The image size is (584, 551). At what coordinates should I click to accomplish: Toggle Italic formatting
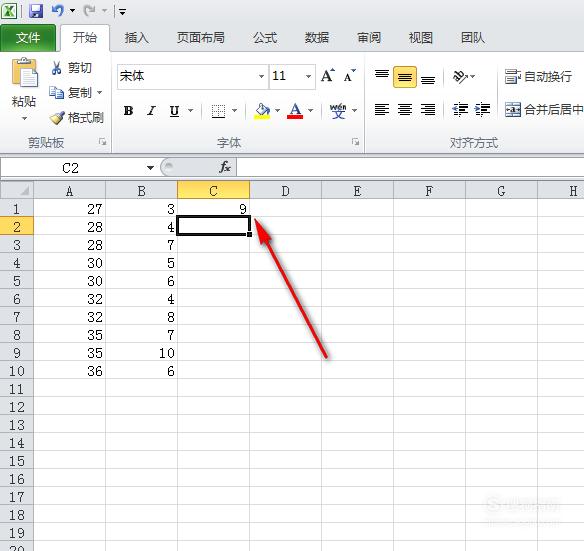[x=151, y=111]
